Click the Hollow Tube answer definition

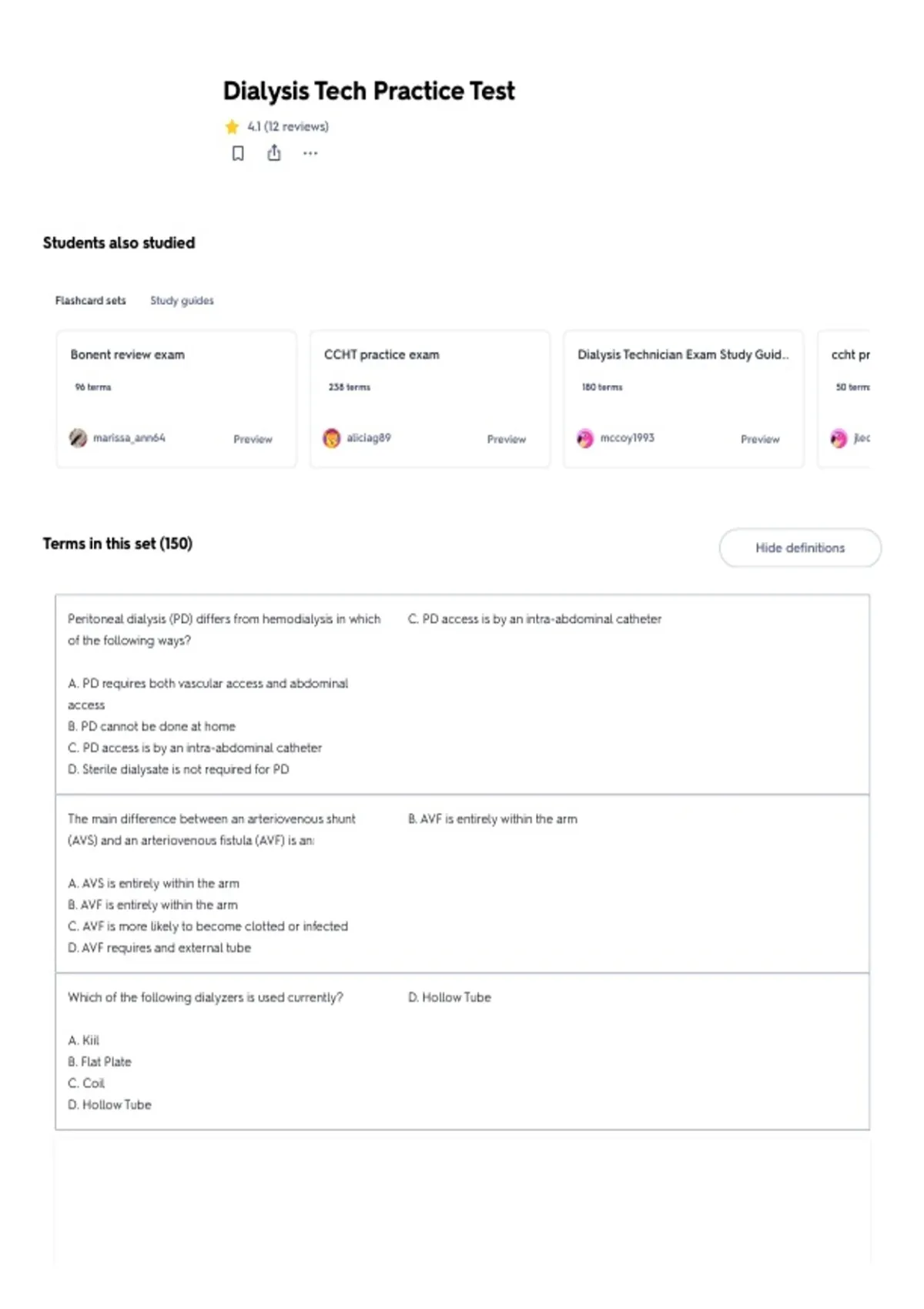450,997
